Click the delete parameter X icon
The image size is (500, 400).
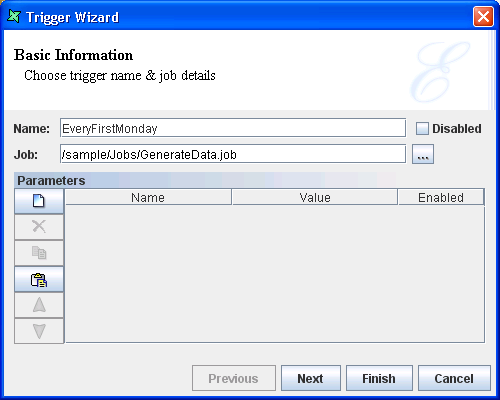tap(39, 227)
